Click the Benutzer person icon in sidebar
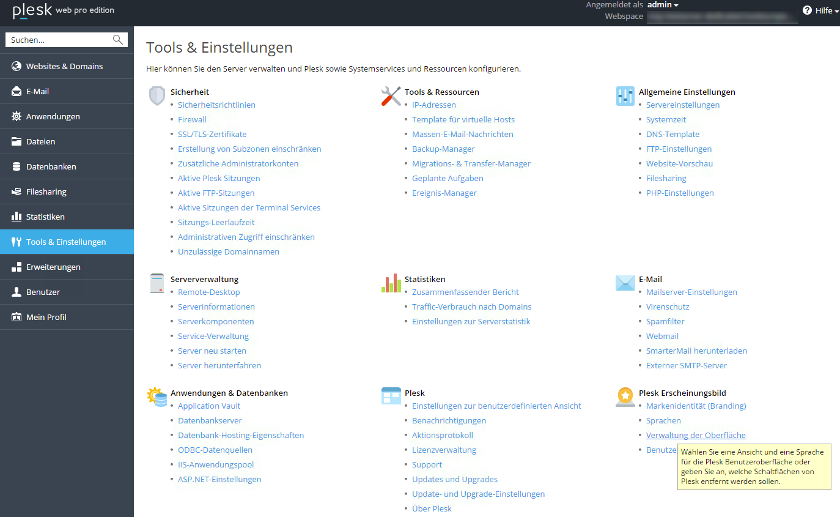 coord(17,292)
